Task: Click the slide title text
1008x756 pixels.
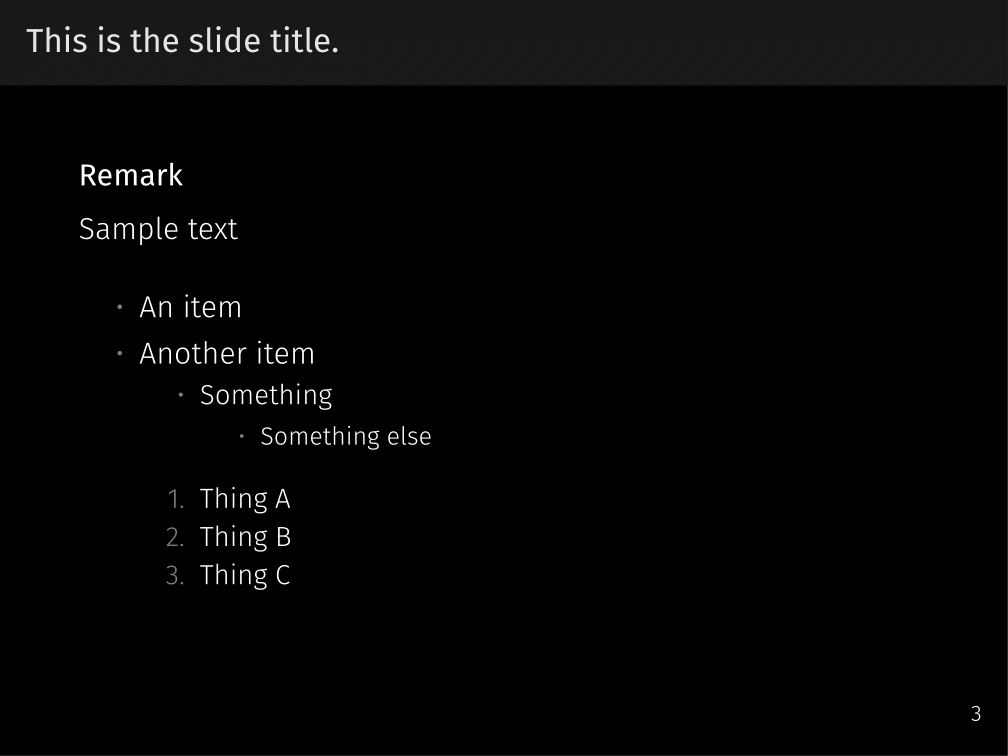Action: [x=182, y=41]
